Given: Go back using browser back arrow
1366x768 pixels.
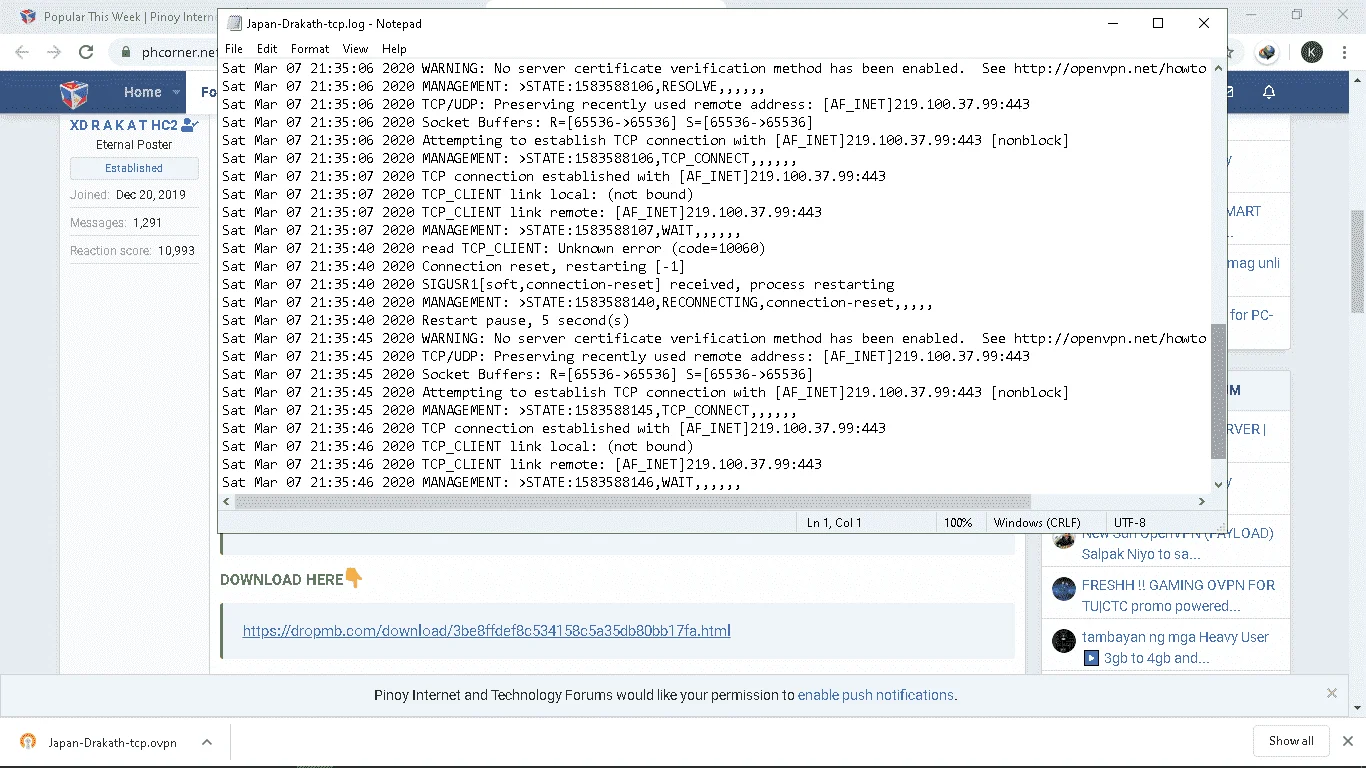Looking at the screenshot, I should point(22,52).
